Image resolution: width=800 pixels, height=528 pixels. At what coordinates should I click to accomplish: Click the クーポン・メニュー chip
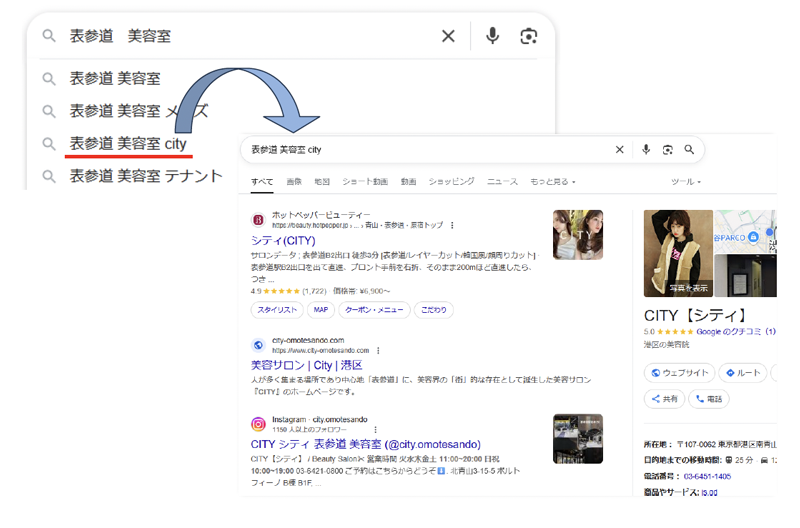point(374,310)
